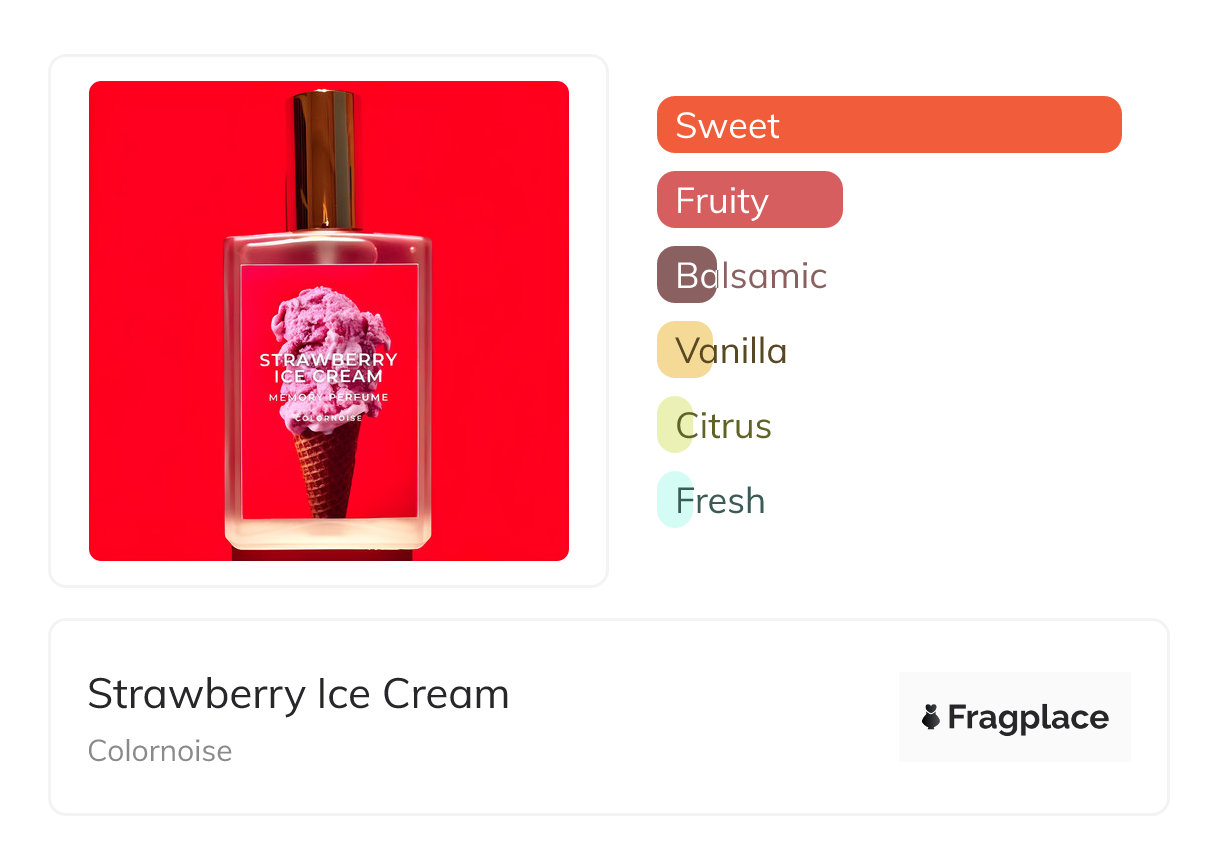Viewport: 1218px width, 864px height.
Task: Click the bottle's gold spray cap
Action: [x=324, y=160]
